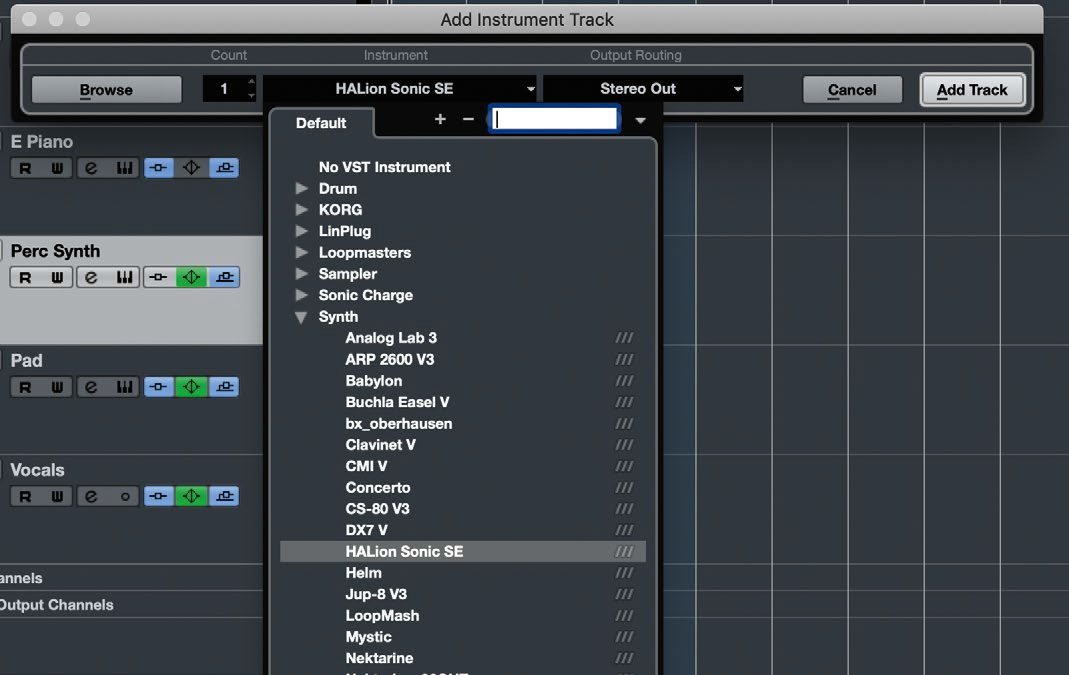This screenshot has width=1069, height=675.
Task: Click the instrument search input field
Action: [556, 119]
